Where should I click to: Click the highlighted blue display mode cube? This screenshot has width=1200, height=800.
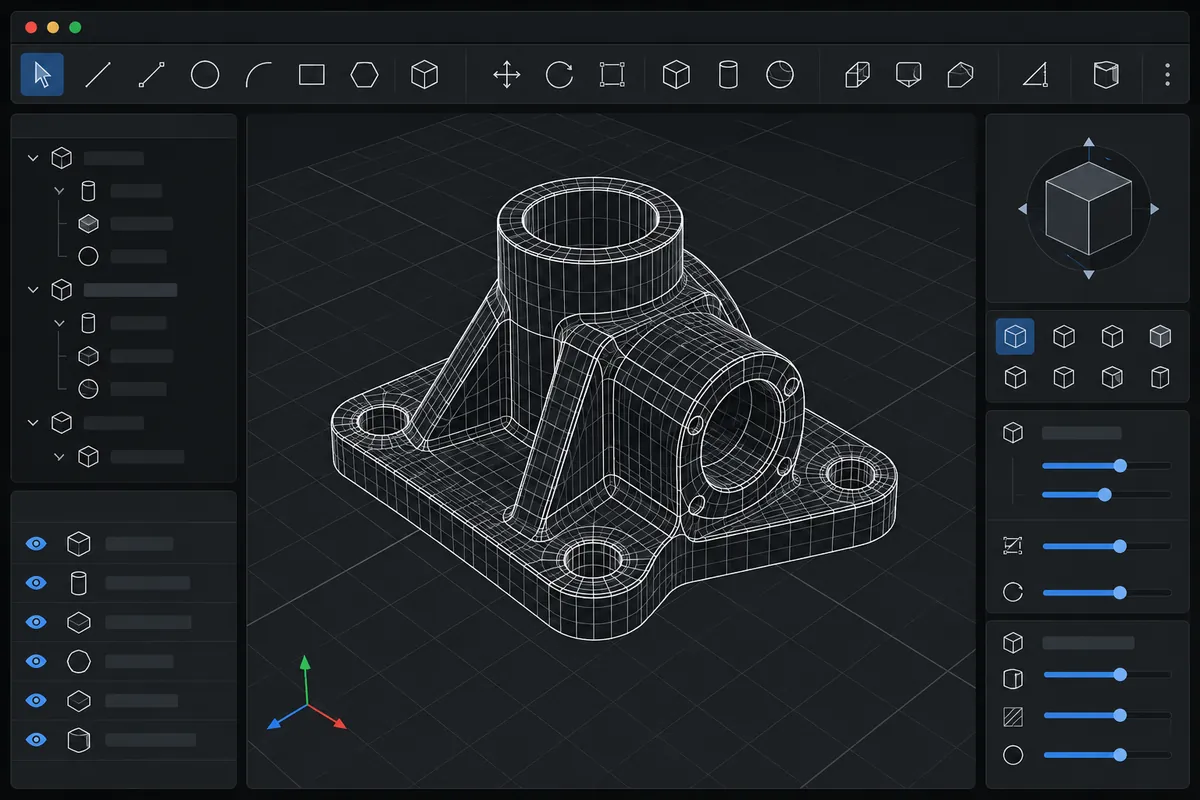(1015, 336)
